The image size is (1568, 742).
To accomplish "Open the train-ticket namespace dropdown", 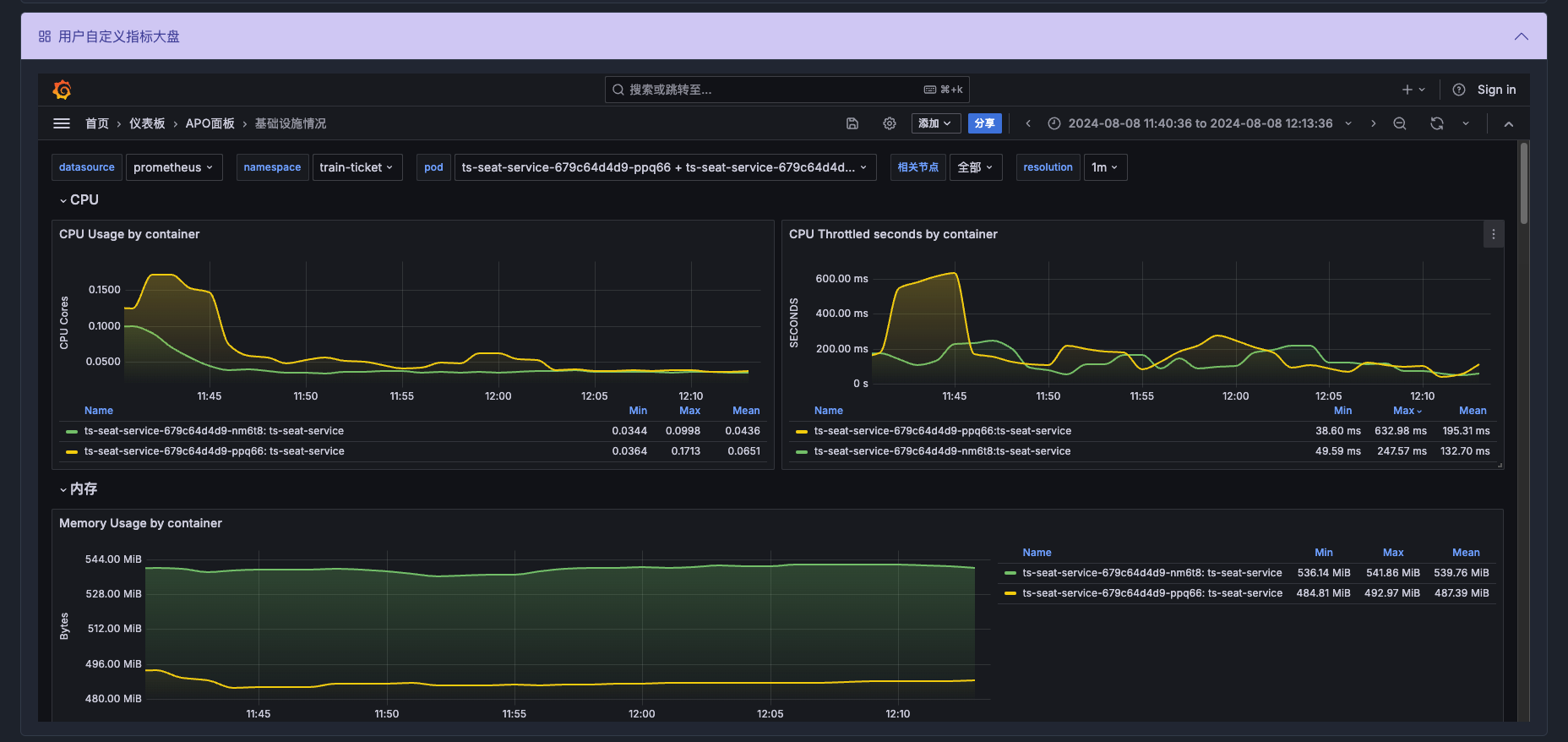I will pos(356,167).
